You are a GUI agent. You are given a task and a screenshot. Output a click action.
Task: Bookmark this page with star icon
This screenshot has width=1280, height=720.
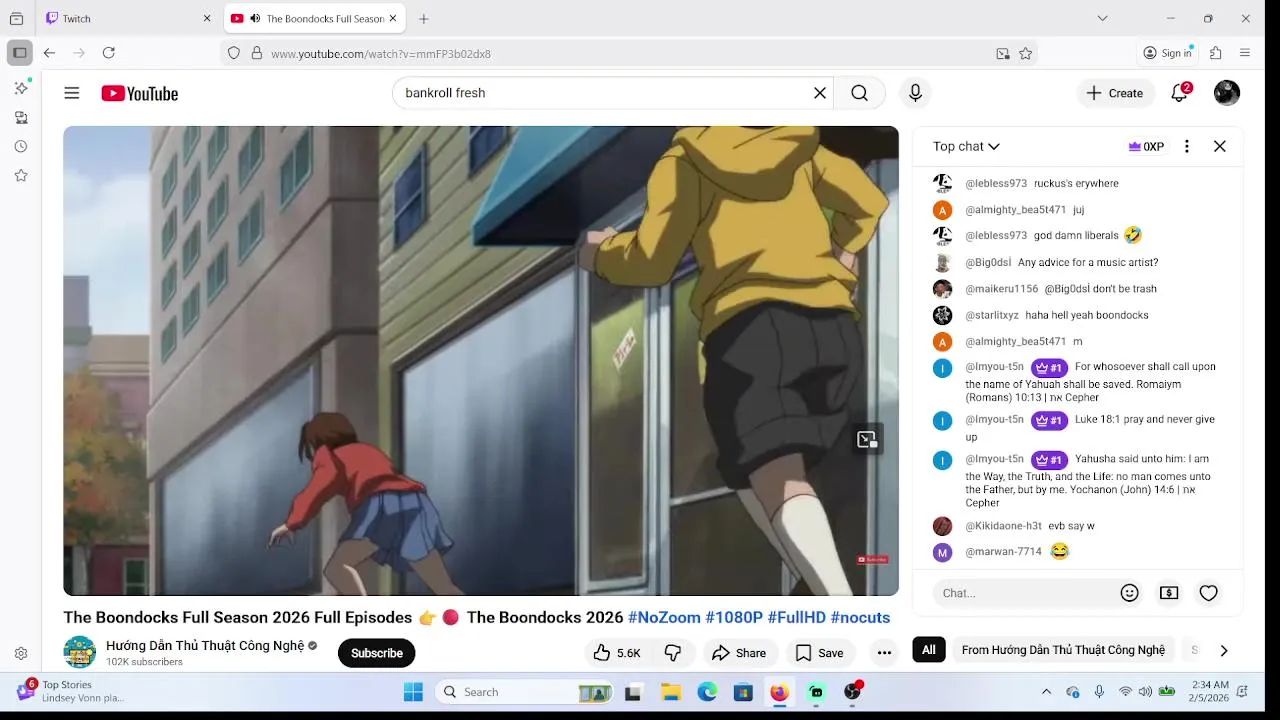click(1026, 54)
